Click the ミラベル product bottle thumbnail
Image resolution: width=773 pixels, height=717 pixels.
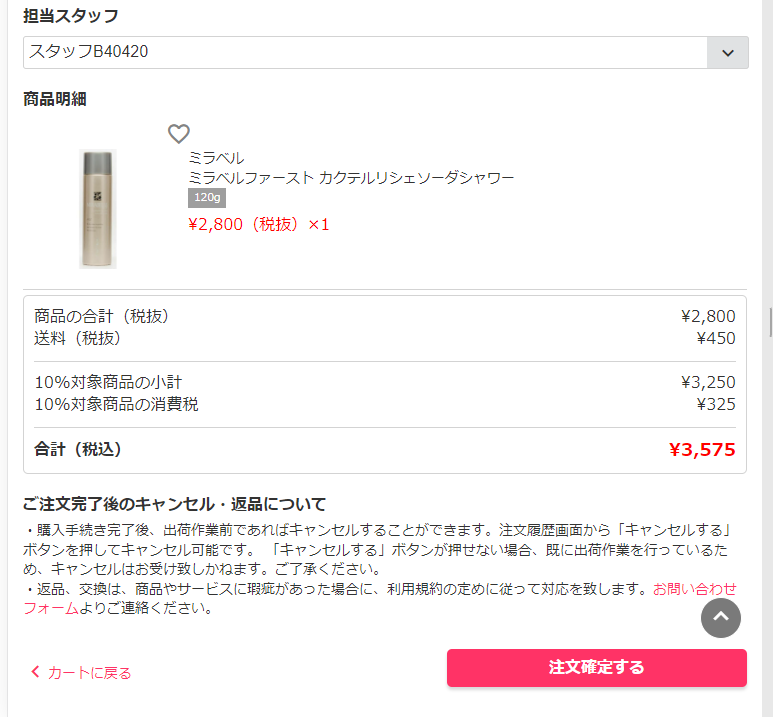click(x=98, y=209)
